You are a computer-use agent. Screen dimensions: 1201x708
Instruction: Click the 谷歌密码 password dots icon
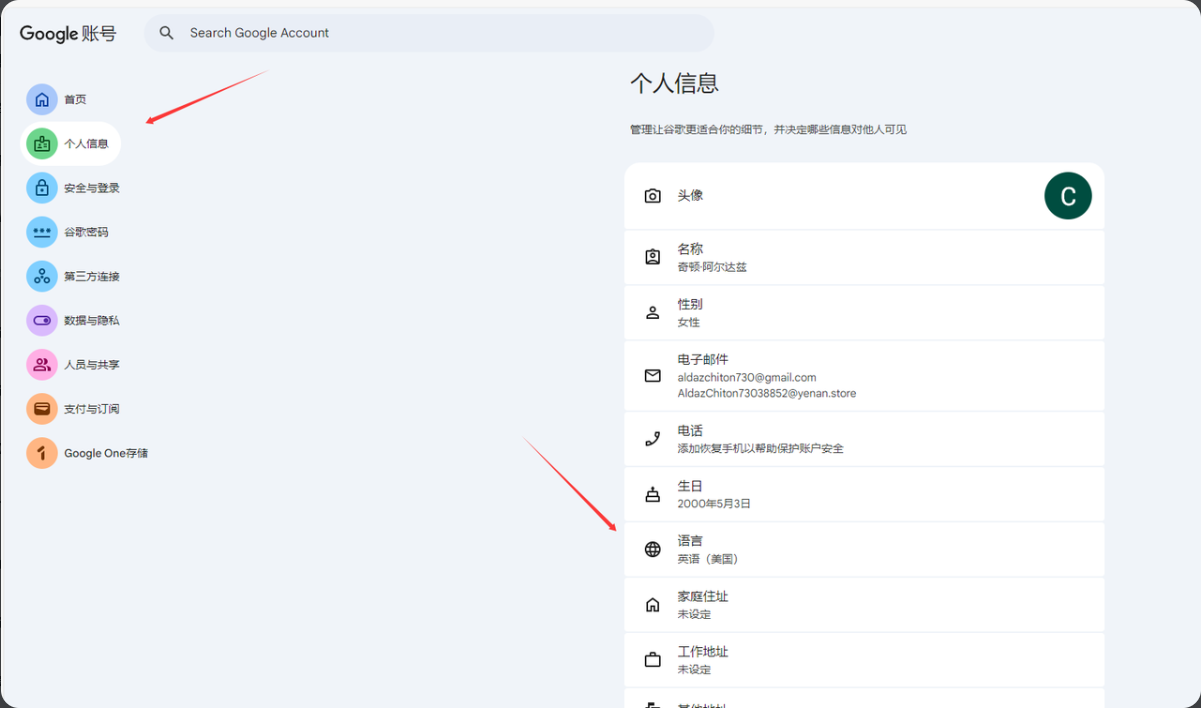[42, 232]
